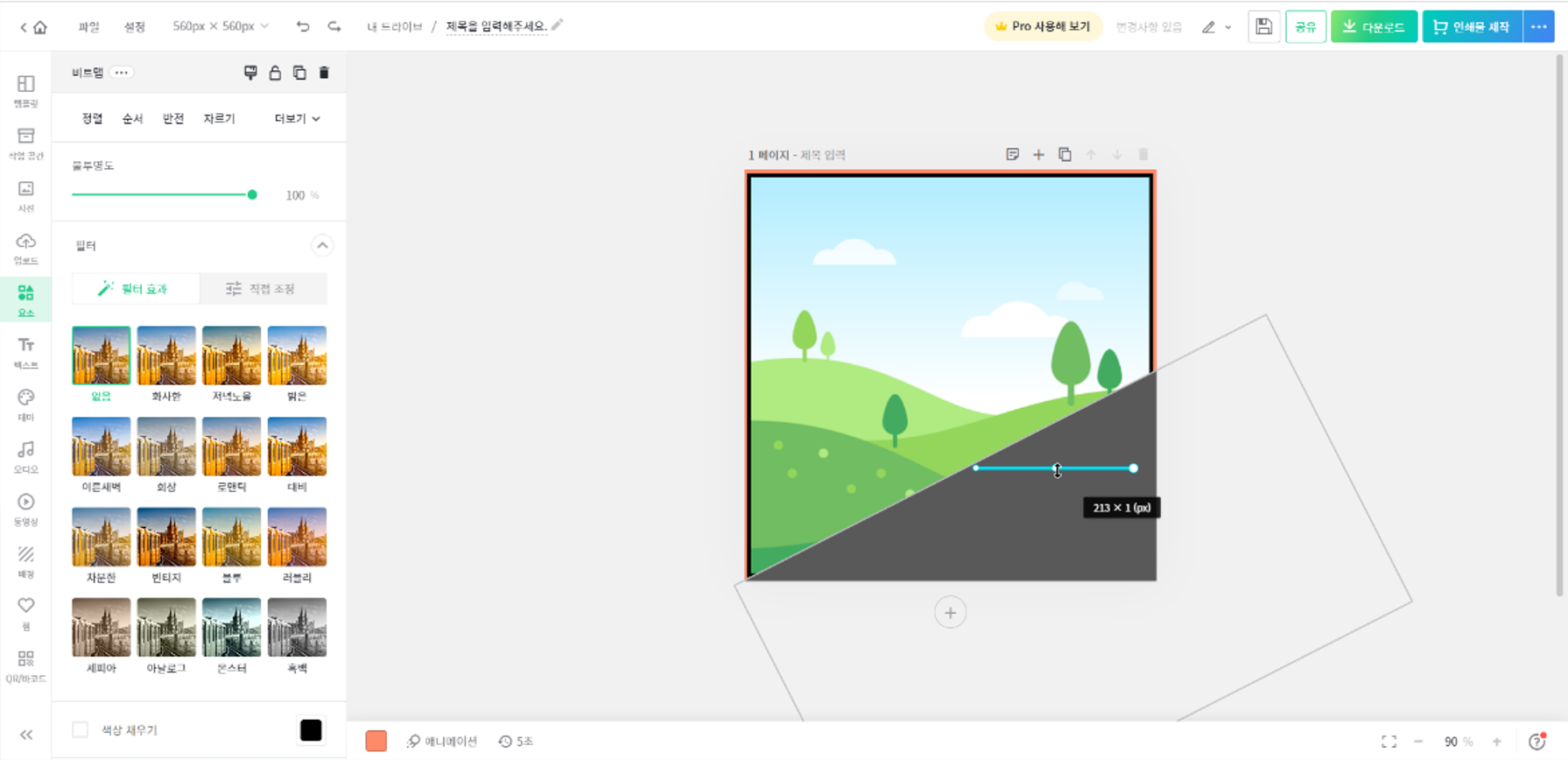This screenshot has height=760, width=1568.
Task: Open the 사진 photos sidebar panel
Action: tap(26, 196)
